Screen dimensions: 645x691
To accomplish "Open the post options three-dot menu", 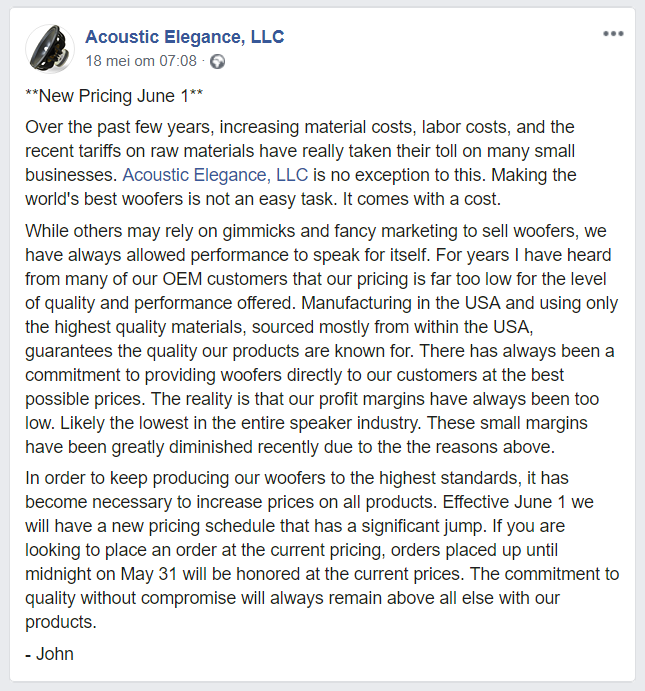I will 613,33.
